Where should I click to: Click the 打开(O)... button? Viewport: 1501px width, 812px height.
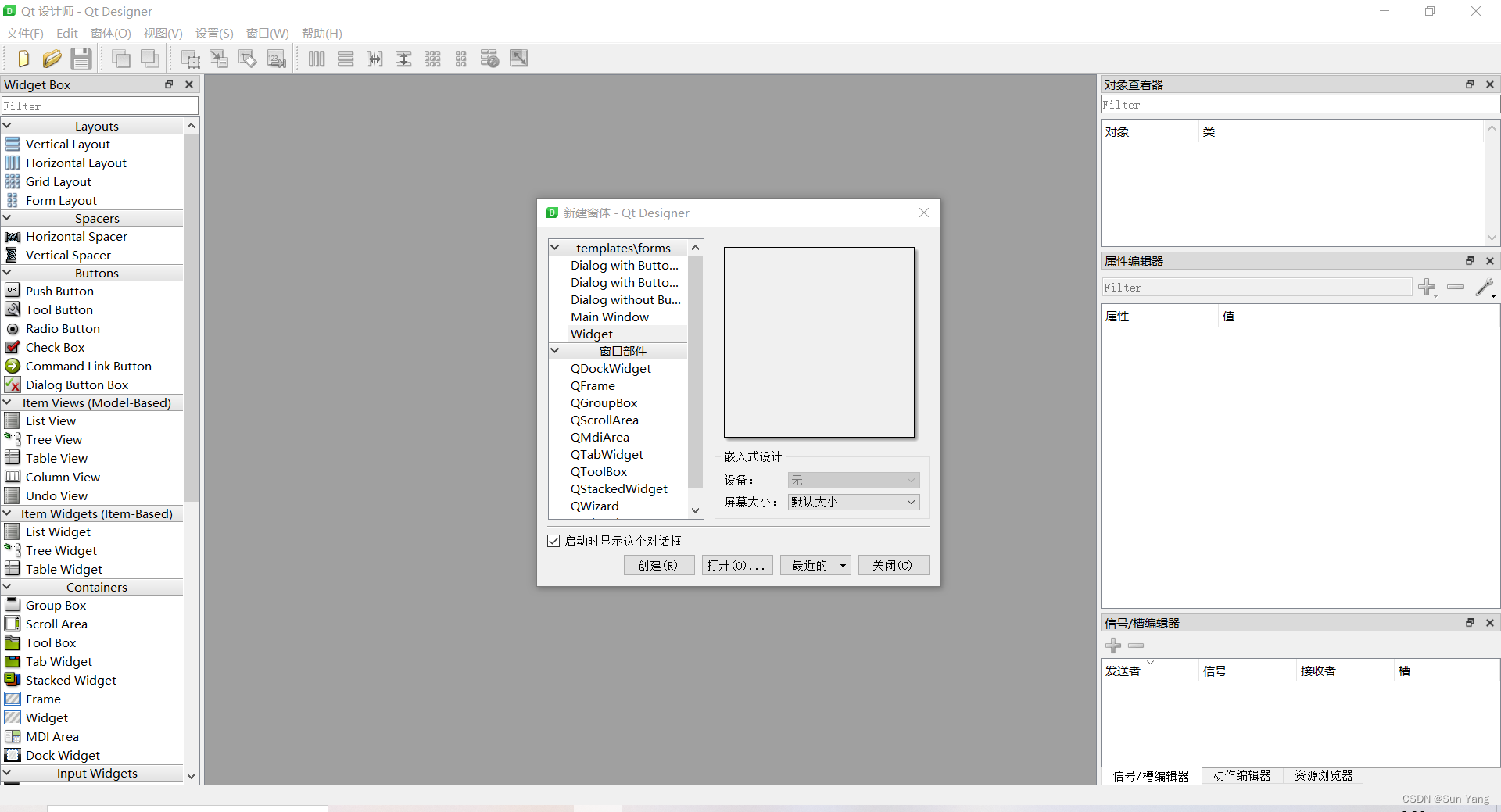pos(737,565)
